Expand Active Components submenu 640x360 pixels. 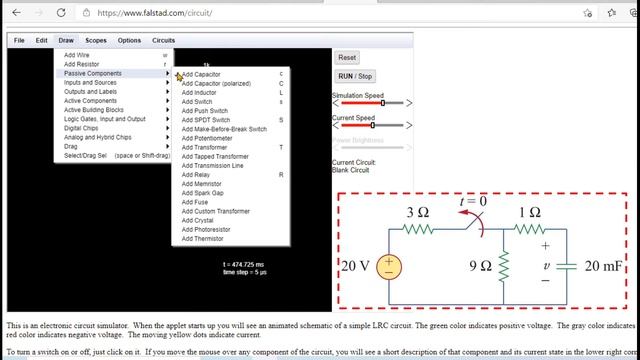(114, 101)
